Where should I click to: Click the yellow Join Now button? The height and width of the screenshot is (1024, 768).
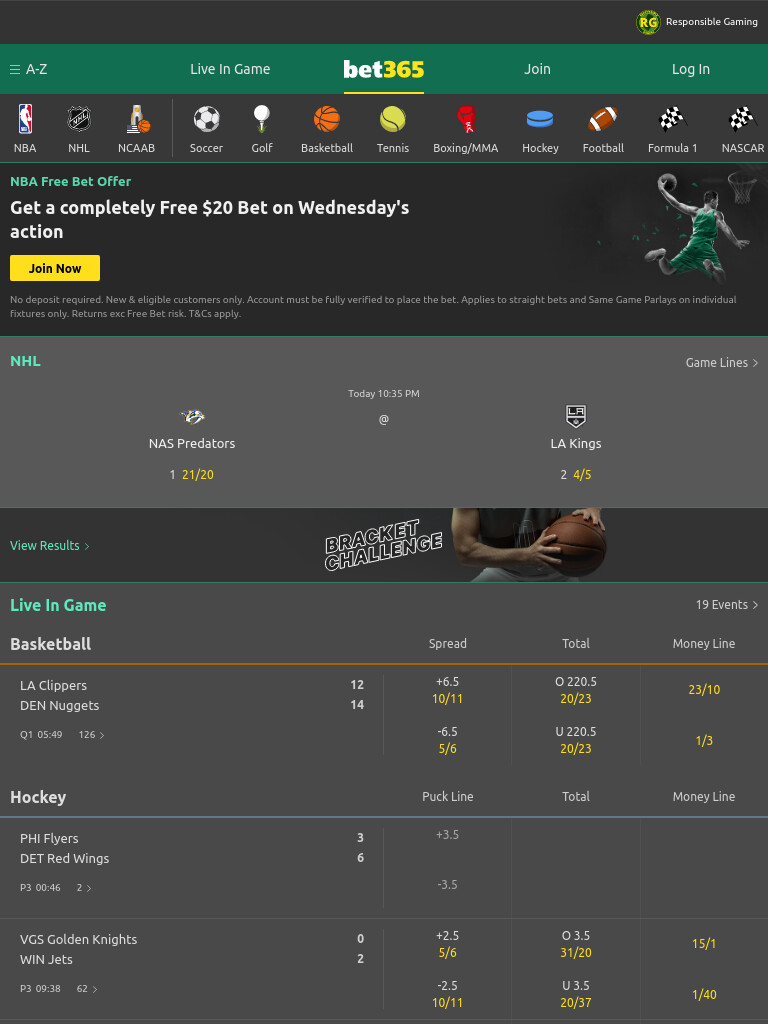tap(55, 268)
